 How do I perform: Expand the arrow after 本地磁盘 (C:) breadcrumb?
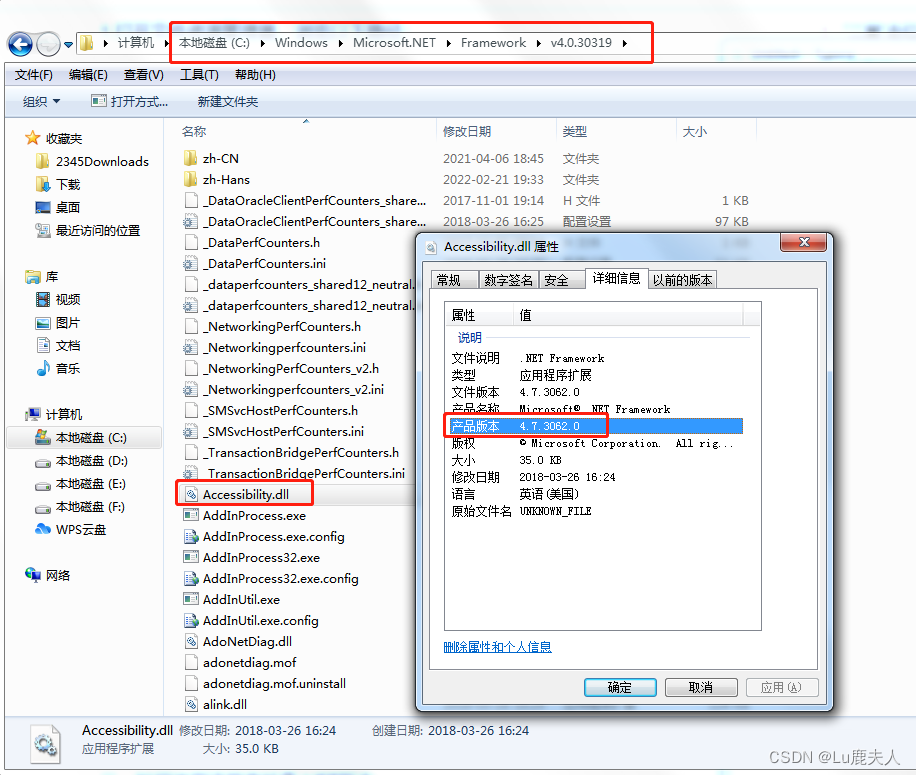[263, 43]
